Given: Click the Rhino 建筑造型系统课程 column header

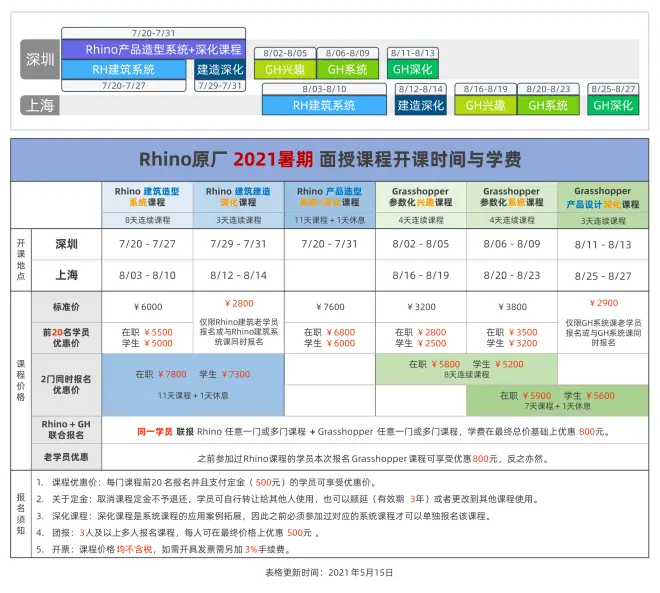Looking at the screenshot, I should pos(147,197).
